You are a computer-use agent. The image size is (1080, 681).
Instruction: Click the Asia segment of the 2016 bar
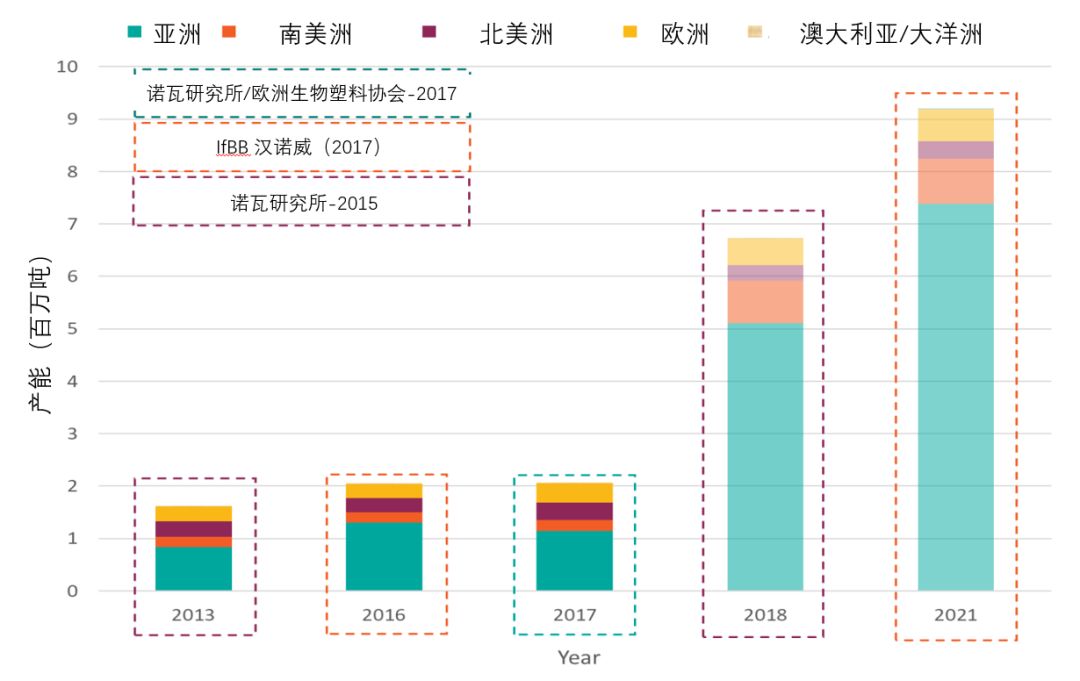click(x=384, y=556)
